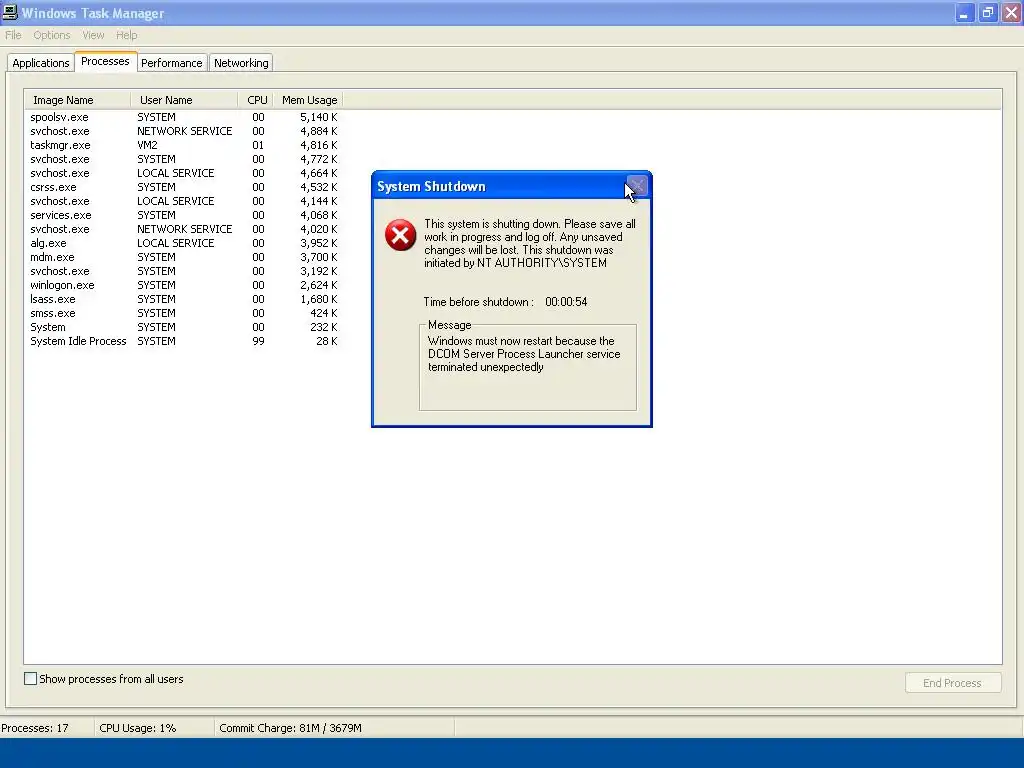
Task: Switch to the Performance tab
Action: point(172,63)
